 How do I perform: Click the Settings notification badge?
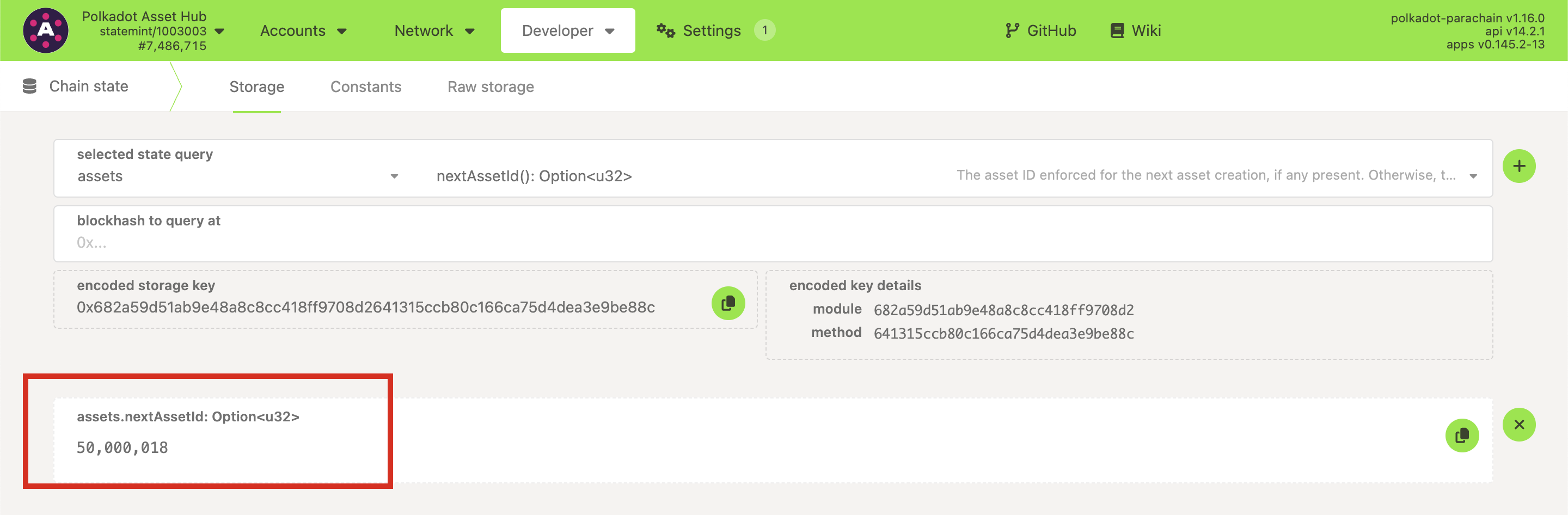764,30
